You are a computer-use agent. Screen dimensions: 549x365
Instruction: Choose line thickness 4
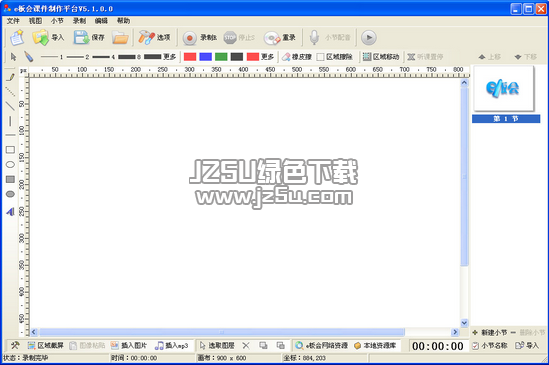[104, 57]
